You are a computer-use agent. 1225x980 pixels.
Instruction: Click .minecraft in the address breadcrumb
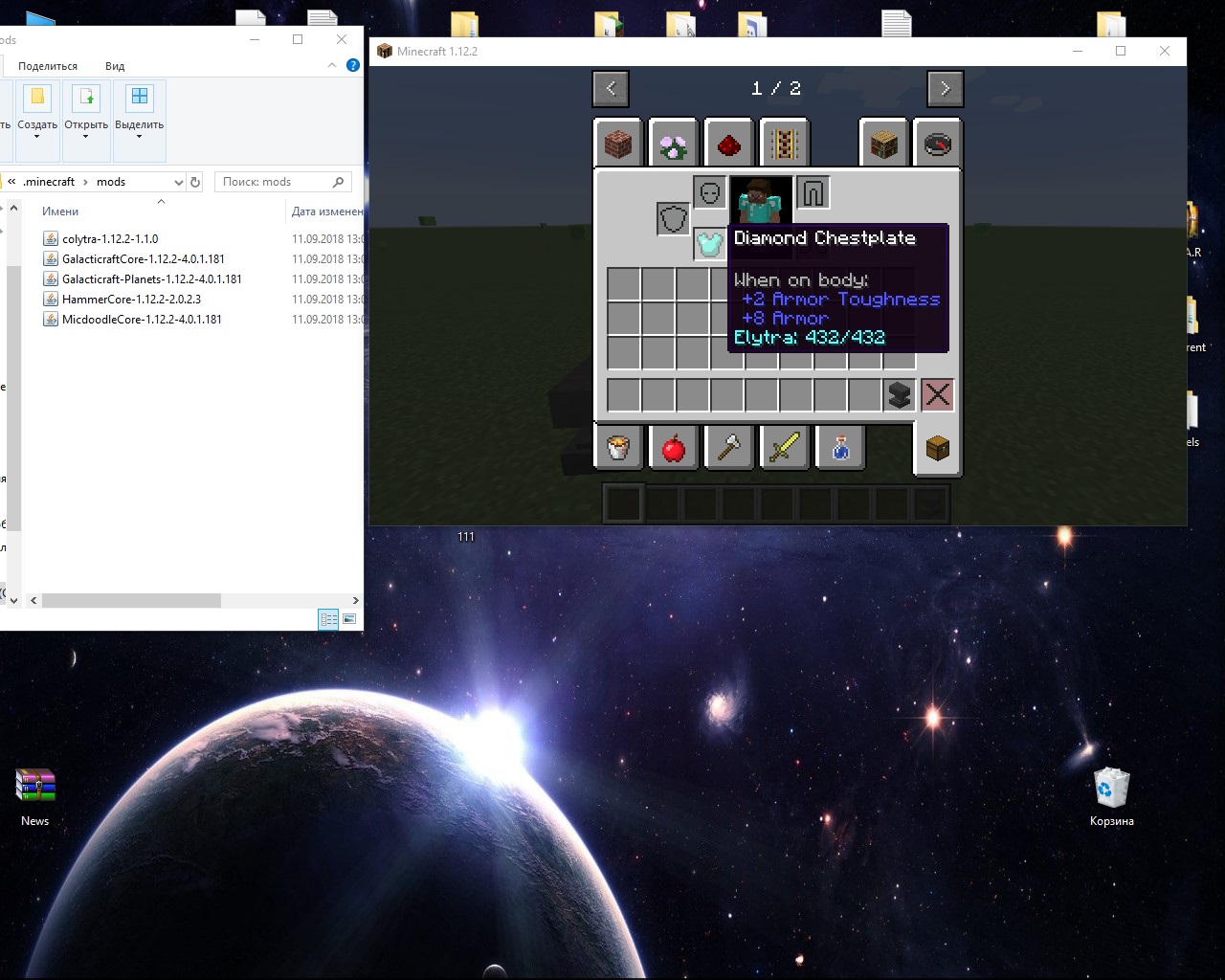[49, 182]
